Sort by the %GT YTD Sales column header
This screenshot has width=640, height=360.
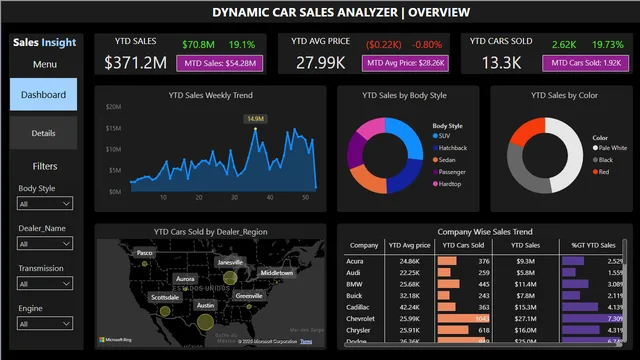[x=593, y=245]
